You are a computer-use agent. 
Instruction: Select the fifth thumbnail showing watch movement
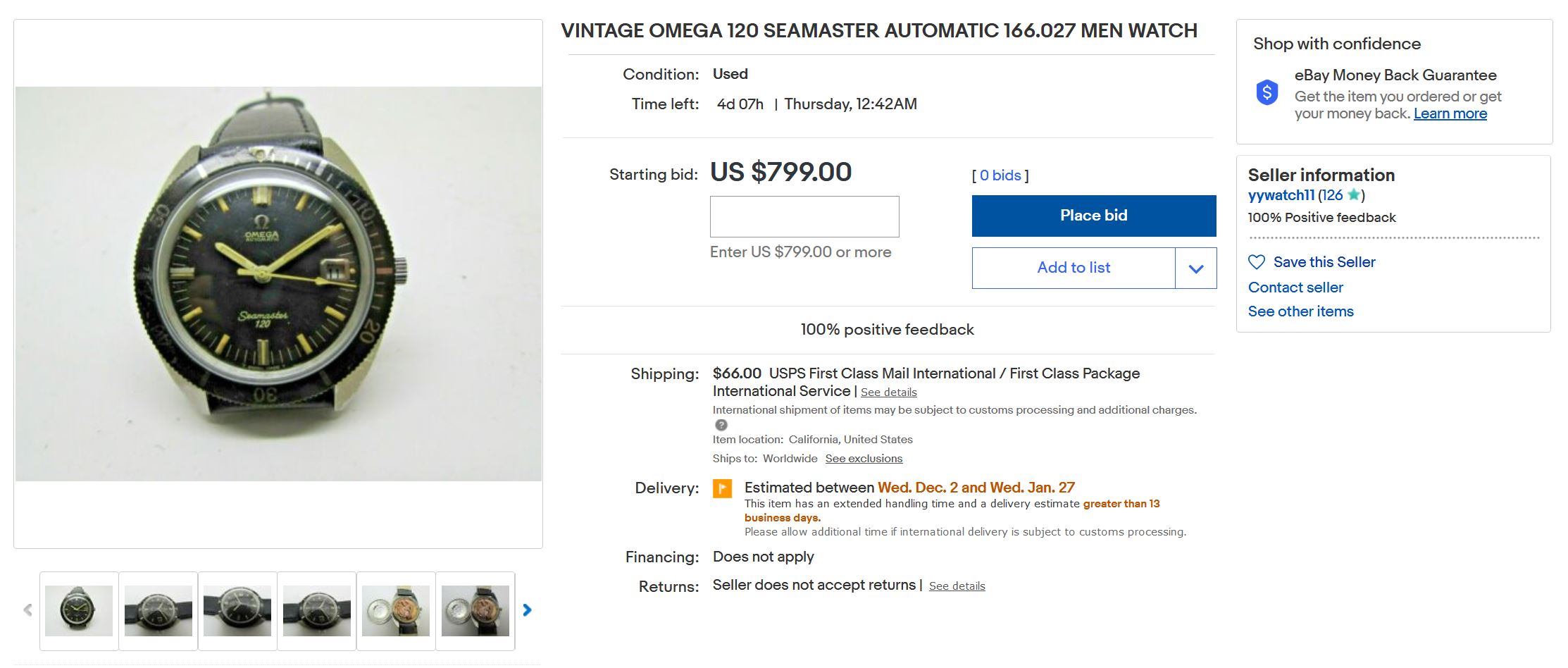coord(396,611)
